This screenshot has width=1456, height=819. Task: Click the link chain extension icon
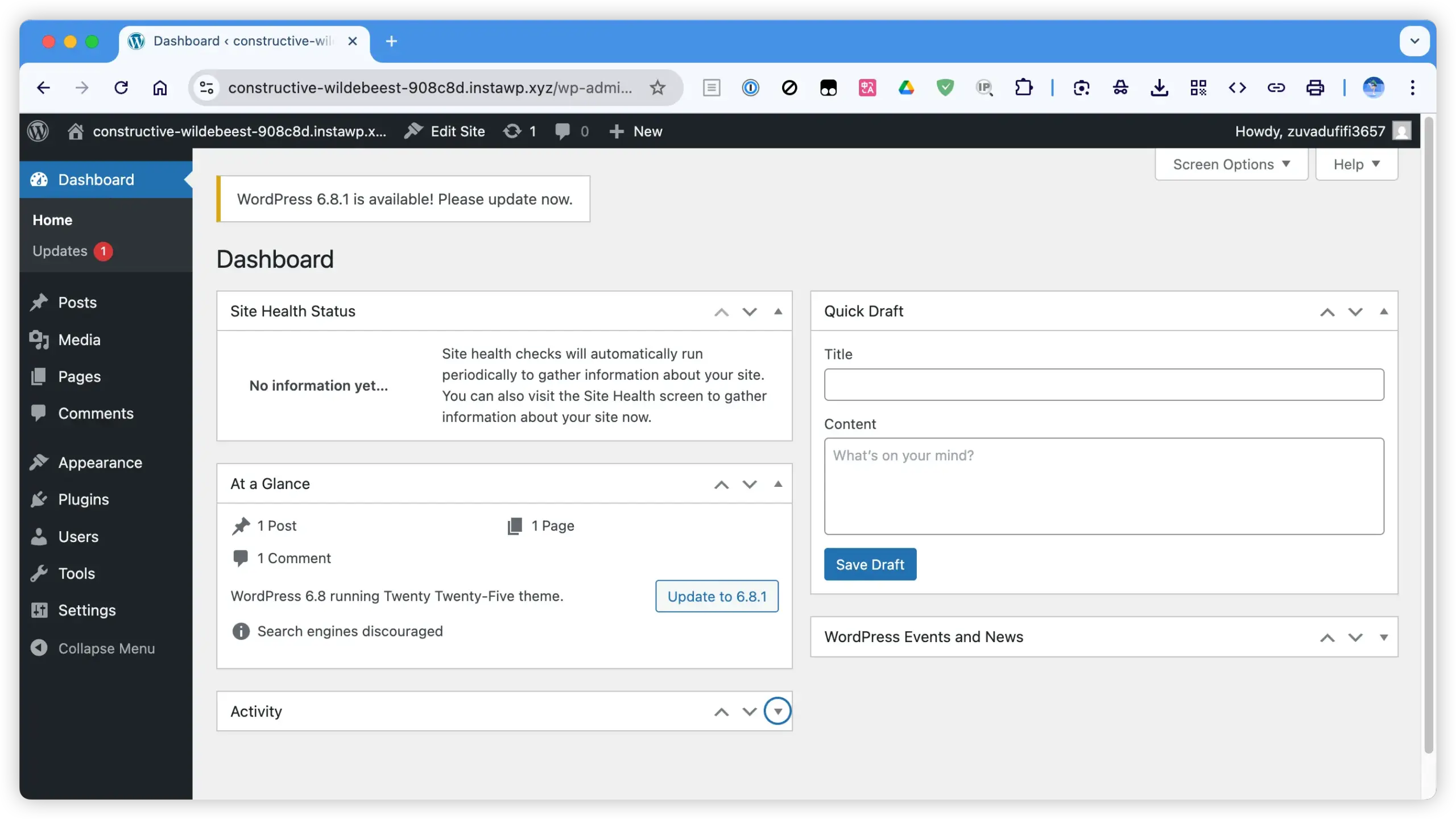(x=1276, y=88)
